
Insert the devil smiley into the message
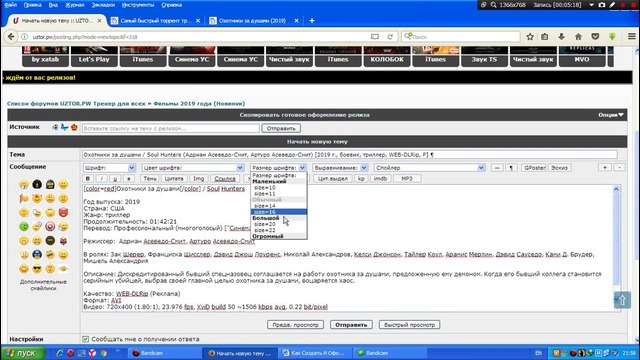[63, 212]
